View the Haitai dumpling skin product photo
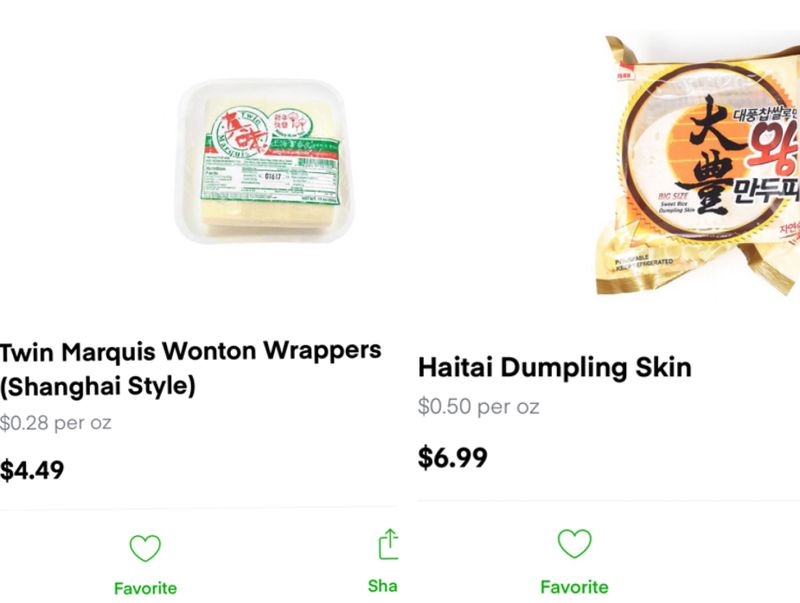800x603 pixels. coord(698,164)
